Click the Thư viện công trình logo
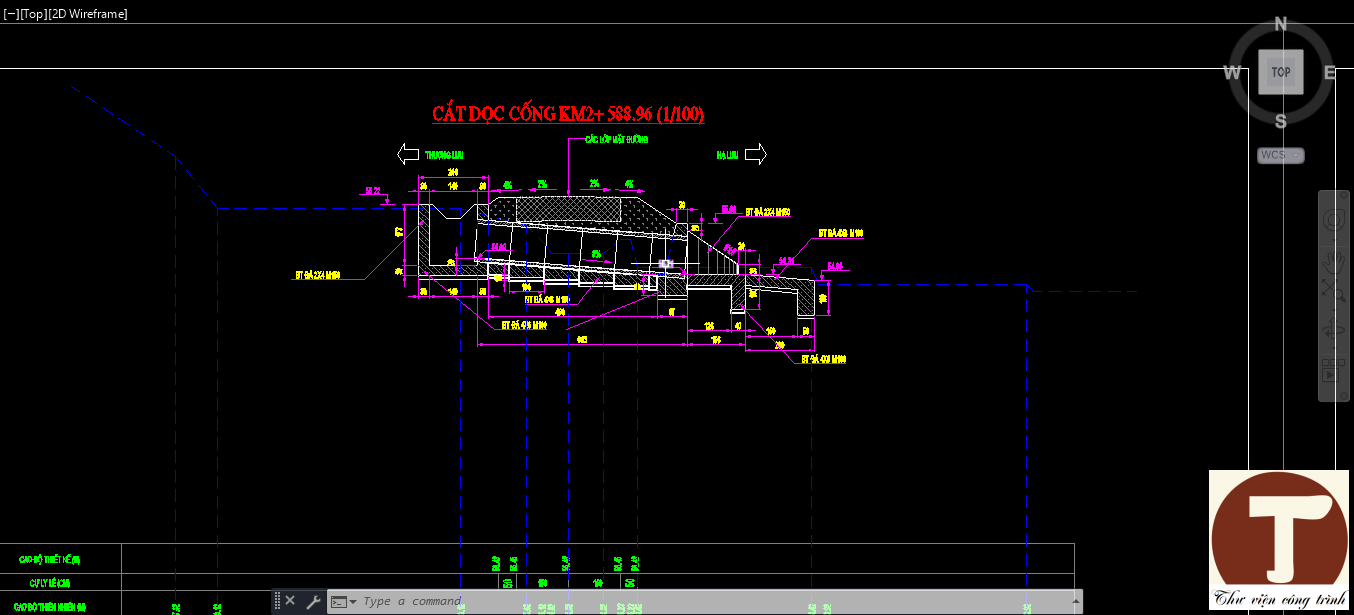 coord(1279,540)
